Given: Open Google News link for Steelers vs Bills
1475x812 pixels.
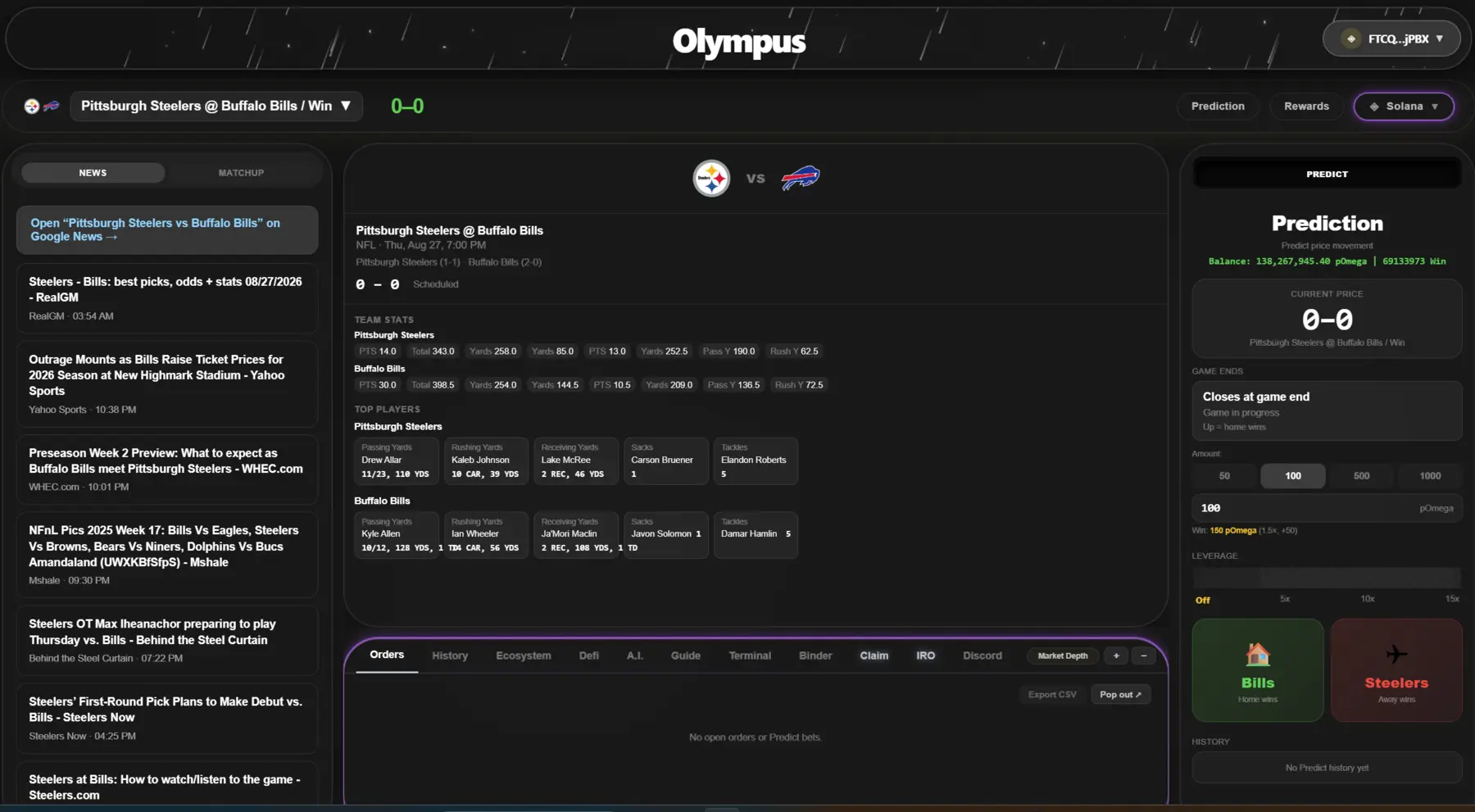Looking at the screenshot, I should tap(167, 229).
